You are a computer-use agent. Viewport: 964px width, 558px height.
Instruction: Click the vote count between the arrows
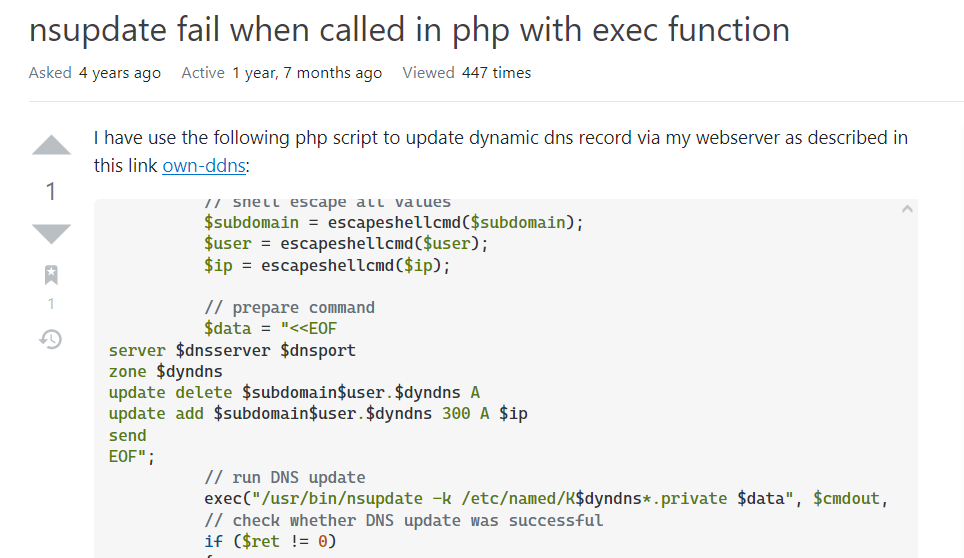(x=52, y=191)
